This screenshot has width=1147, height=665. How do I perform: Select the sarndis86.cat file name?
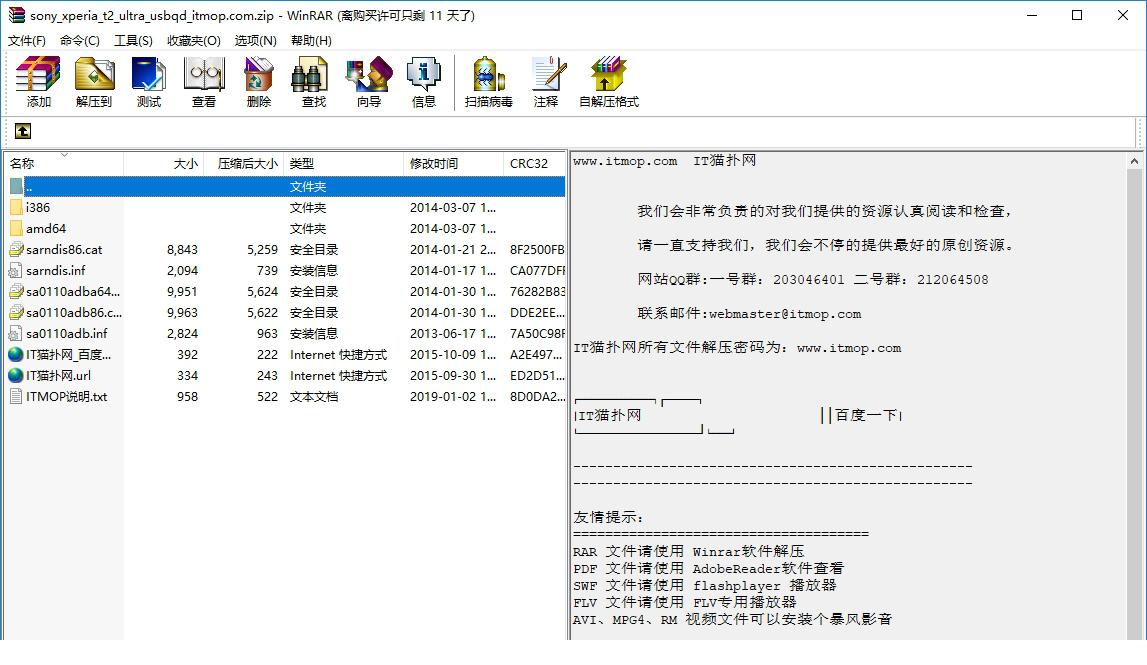(x=64, y=250)
